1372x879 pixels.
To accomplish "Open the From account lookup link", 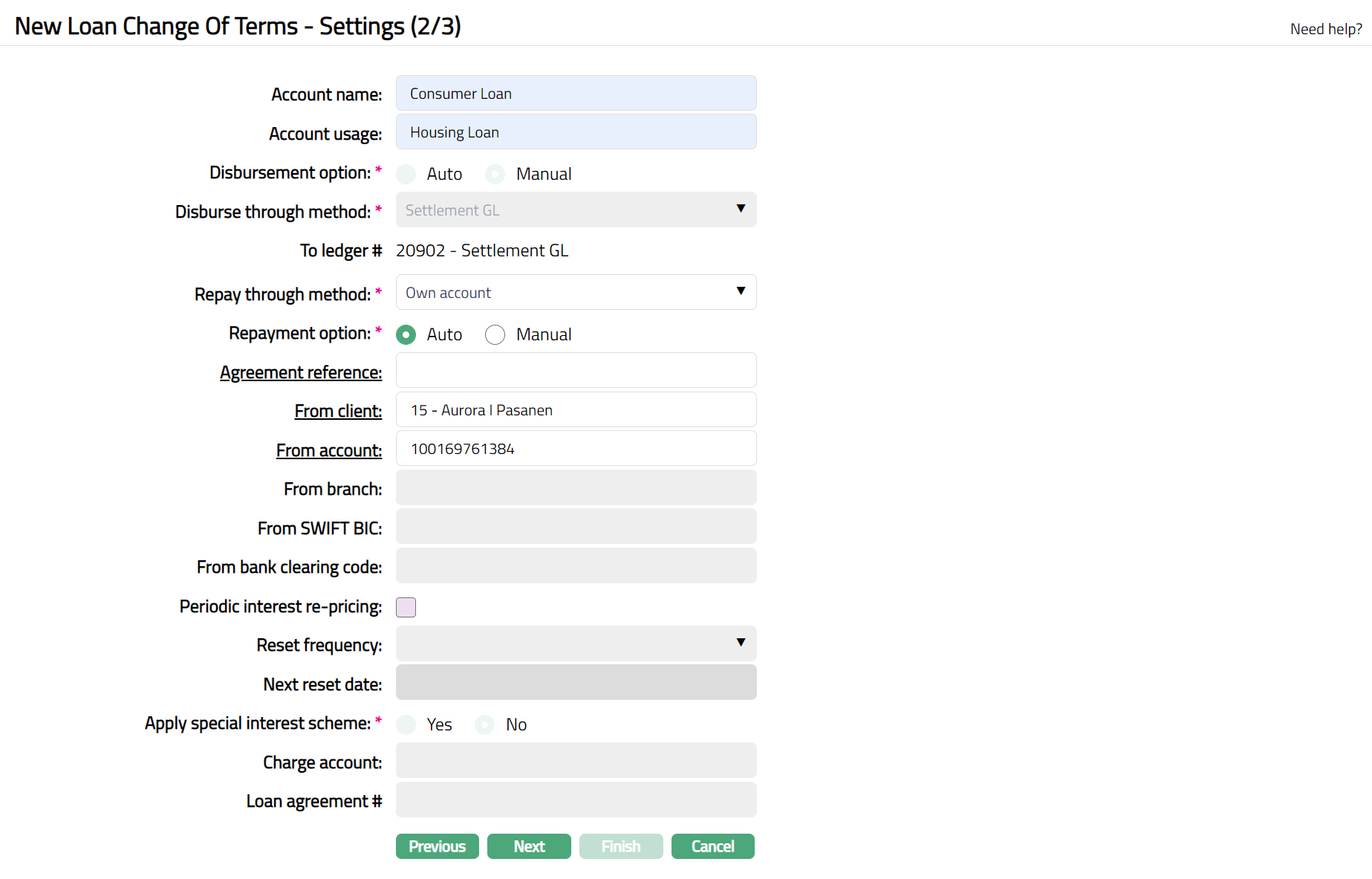I will click(329, 450).
